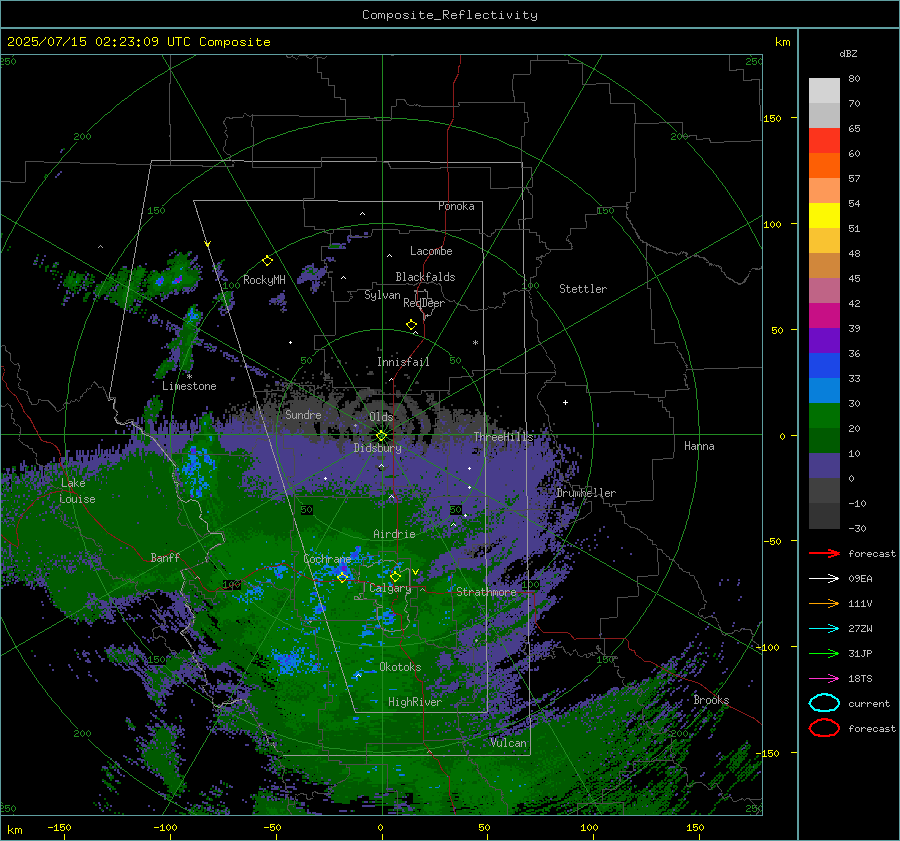The image size is (900, 841).
Task: Click the Cochrane label on map
Action: [x=327, y=559]
